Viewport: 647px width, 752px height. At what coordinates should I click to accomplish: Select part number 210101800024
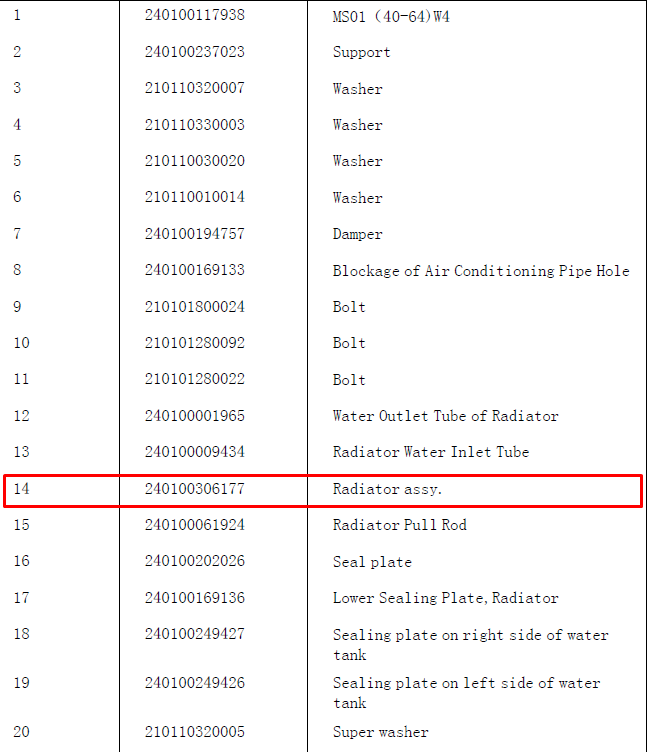click(x=195, y=307)
